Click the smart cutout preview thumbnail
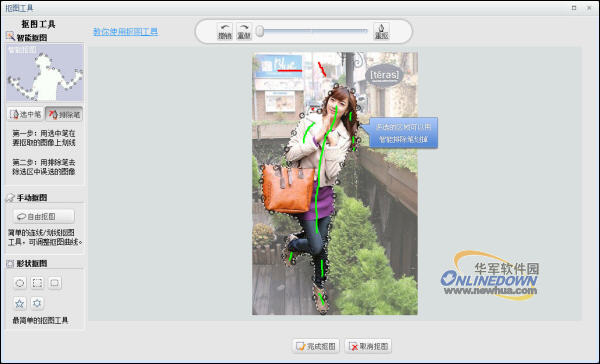The width and height of the screenshot is (600, 364). (45, 72)
